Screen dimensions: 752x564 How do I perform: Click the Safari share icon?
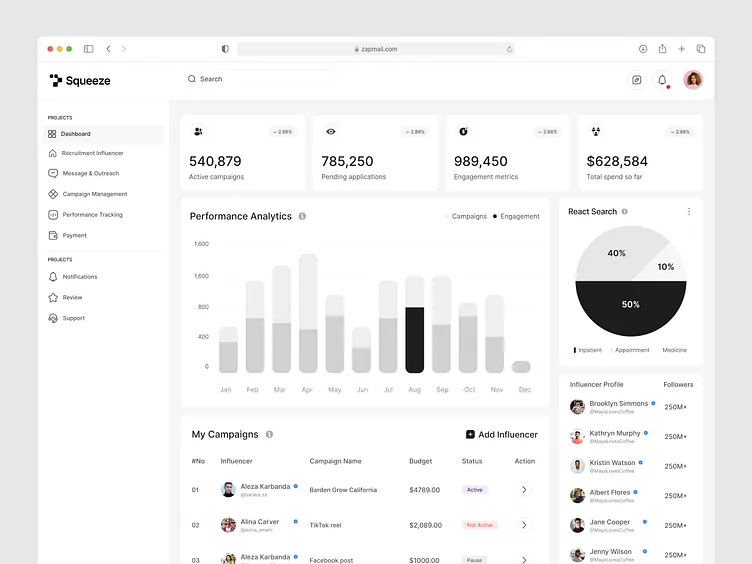tap(662, 49)
